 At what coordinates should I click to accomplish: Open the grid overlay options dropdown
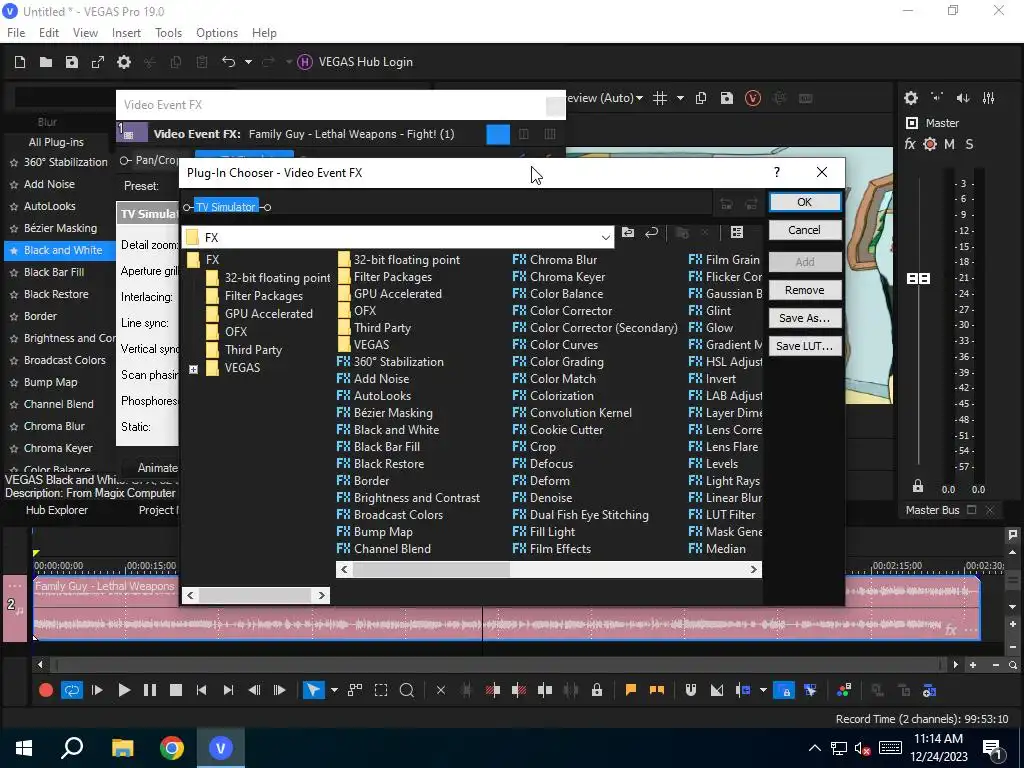[x=680, y=98]
